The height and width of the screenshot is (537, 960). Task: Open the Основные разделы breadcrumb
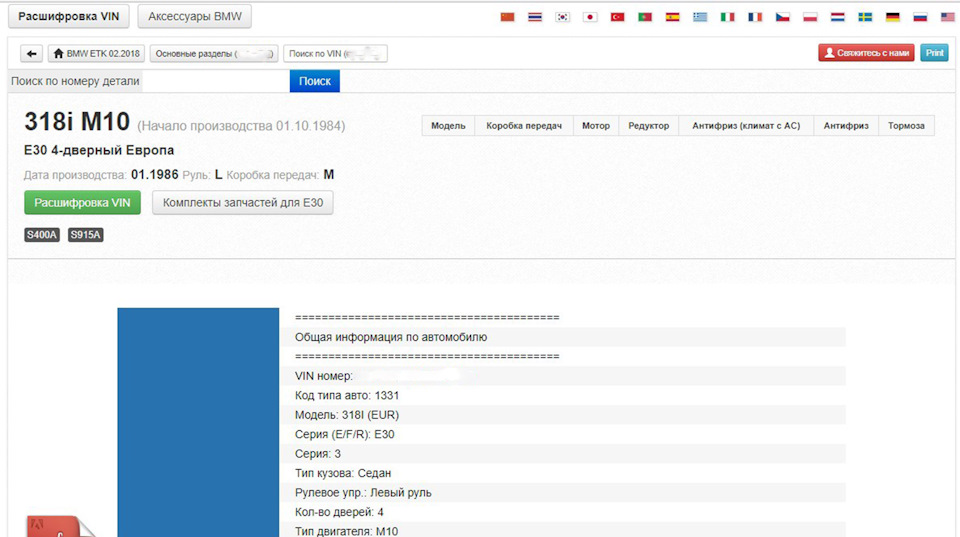(x=214, y=53)
